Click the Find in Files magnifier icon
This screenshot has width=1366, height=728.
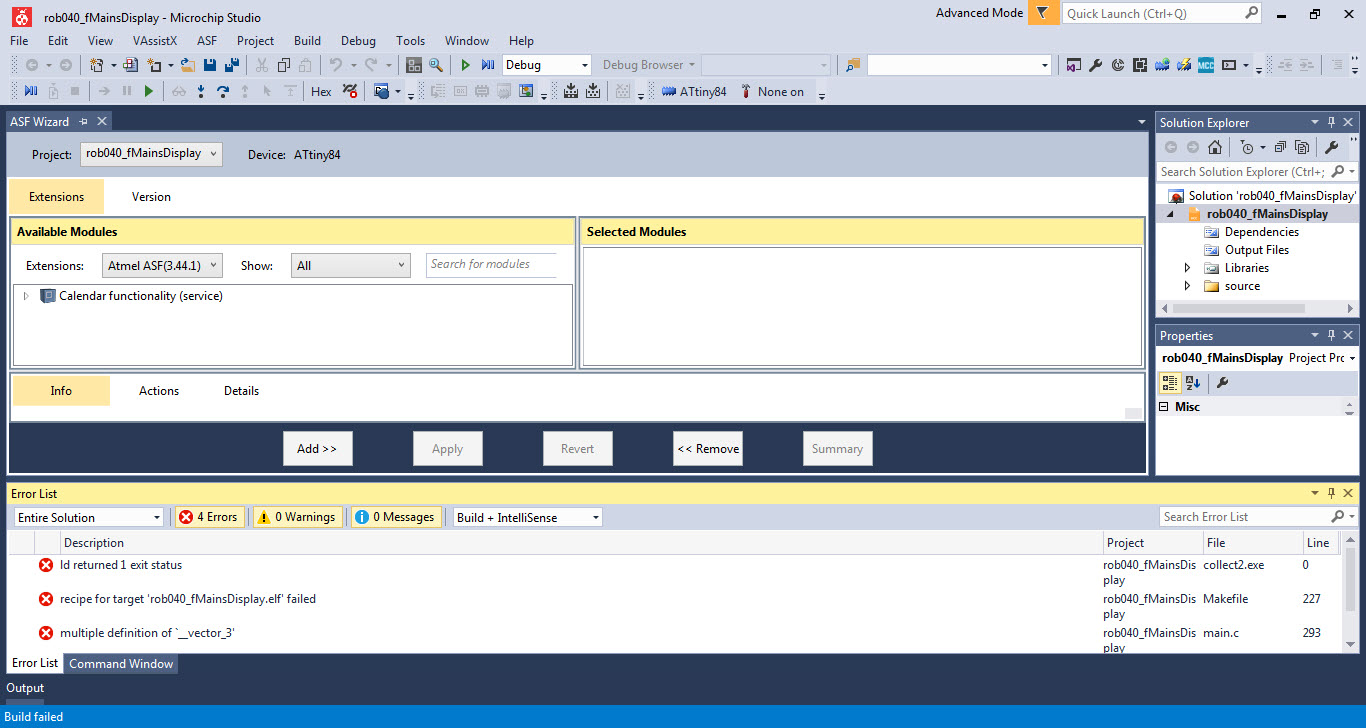click(436, 65)
